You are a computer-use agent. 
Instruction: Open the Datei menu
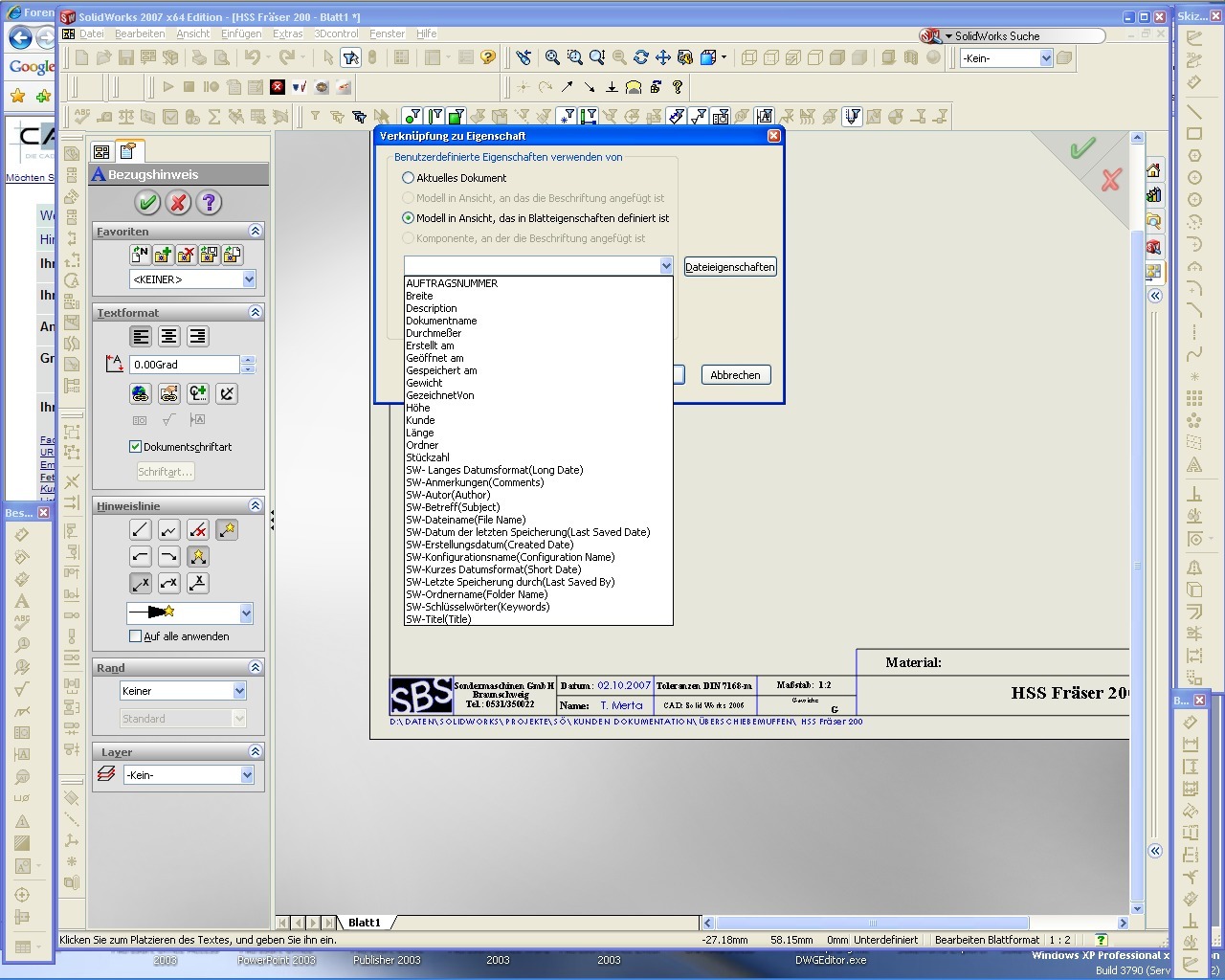pos(92,33)
